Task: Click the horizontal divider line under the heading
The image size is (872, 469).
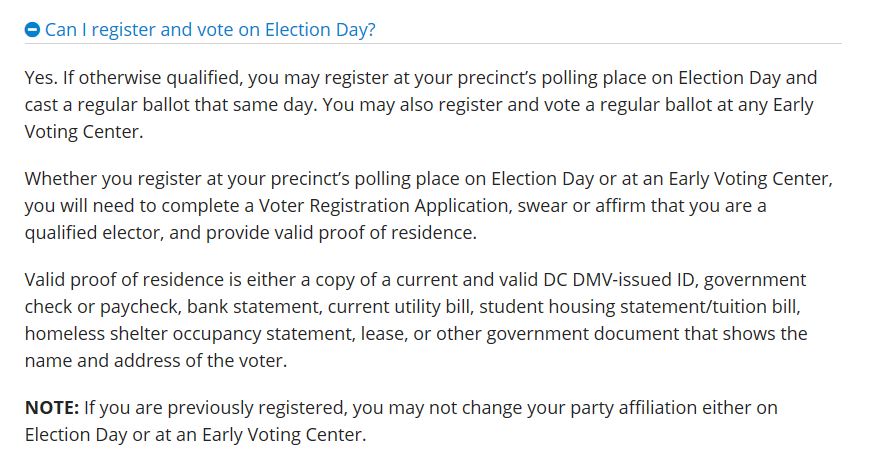Action: tap(433, 43)
